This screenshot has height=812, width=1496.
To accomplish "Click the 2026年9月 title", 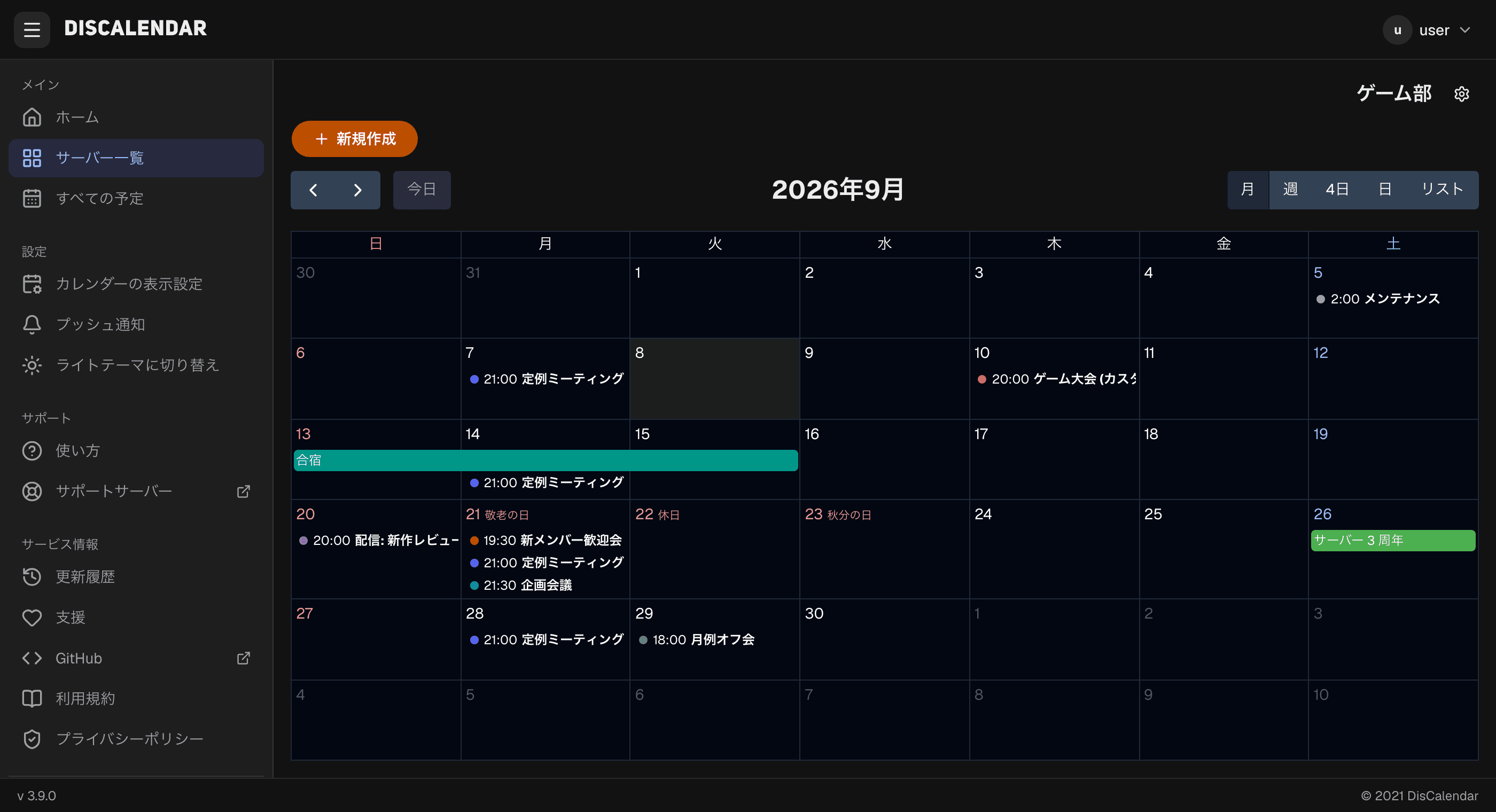I will click(838, 189).
